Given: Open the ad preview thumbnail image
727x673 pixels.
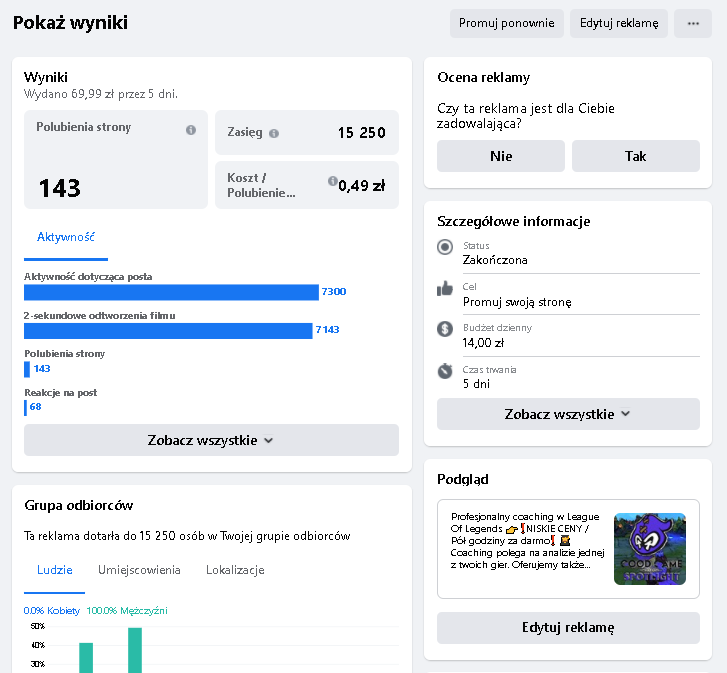Looking at the screenshot, I should [x=650, y=549].
